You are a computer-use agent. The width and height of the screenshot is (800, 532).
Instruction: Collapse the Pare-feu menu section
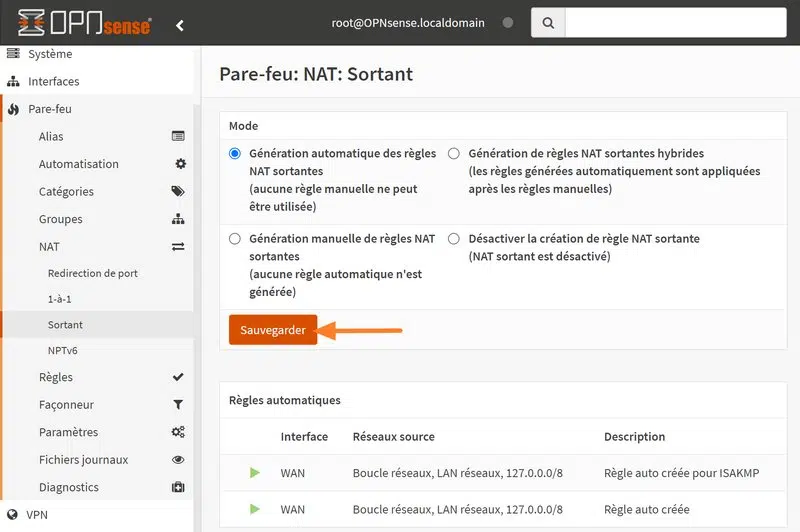point(50,109)
